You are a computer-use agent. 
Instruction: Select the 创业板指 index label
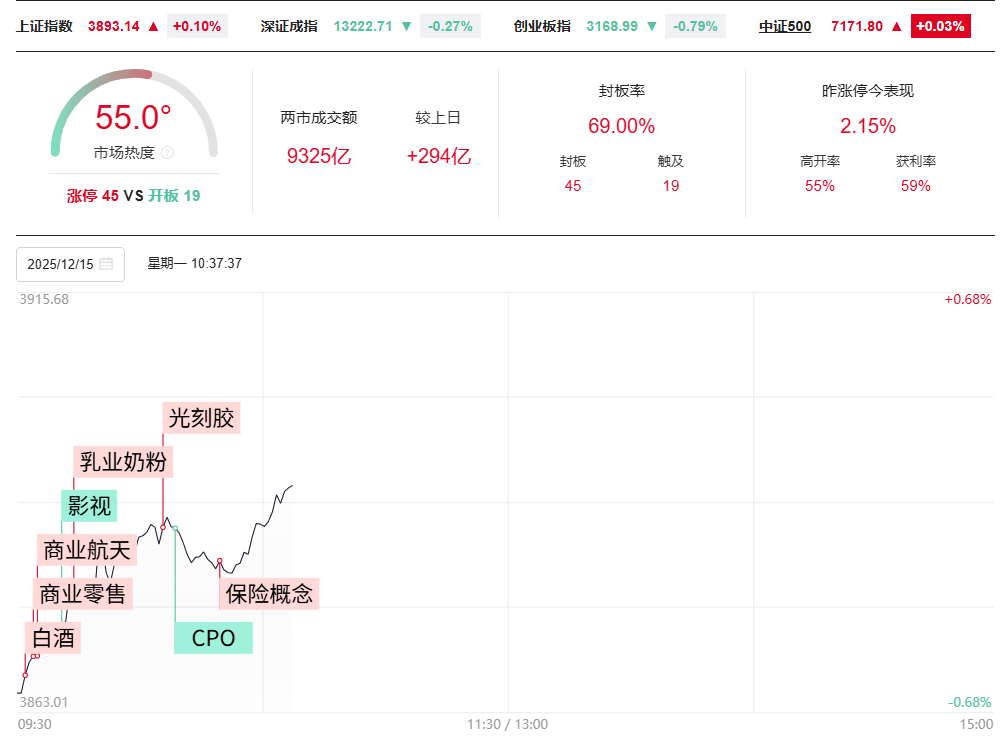[542, 26]
